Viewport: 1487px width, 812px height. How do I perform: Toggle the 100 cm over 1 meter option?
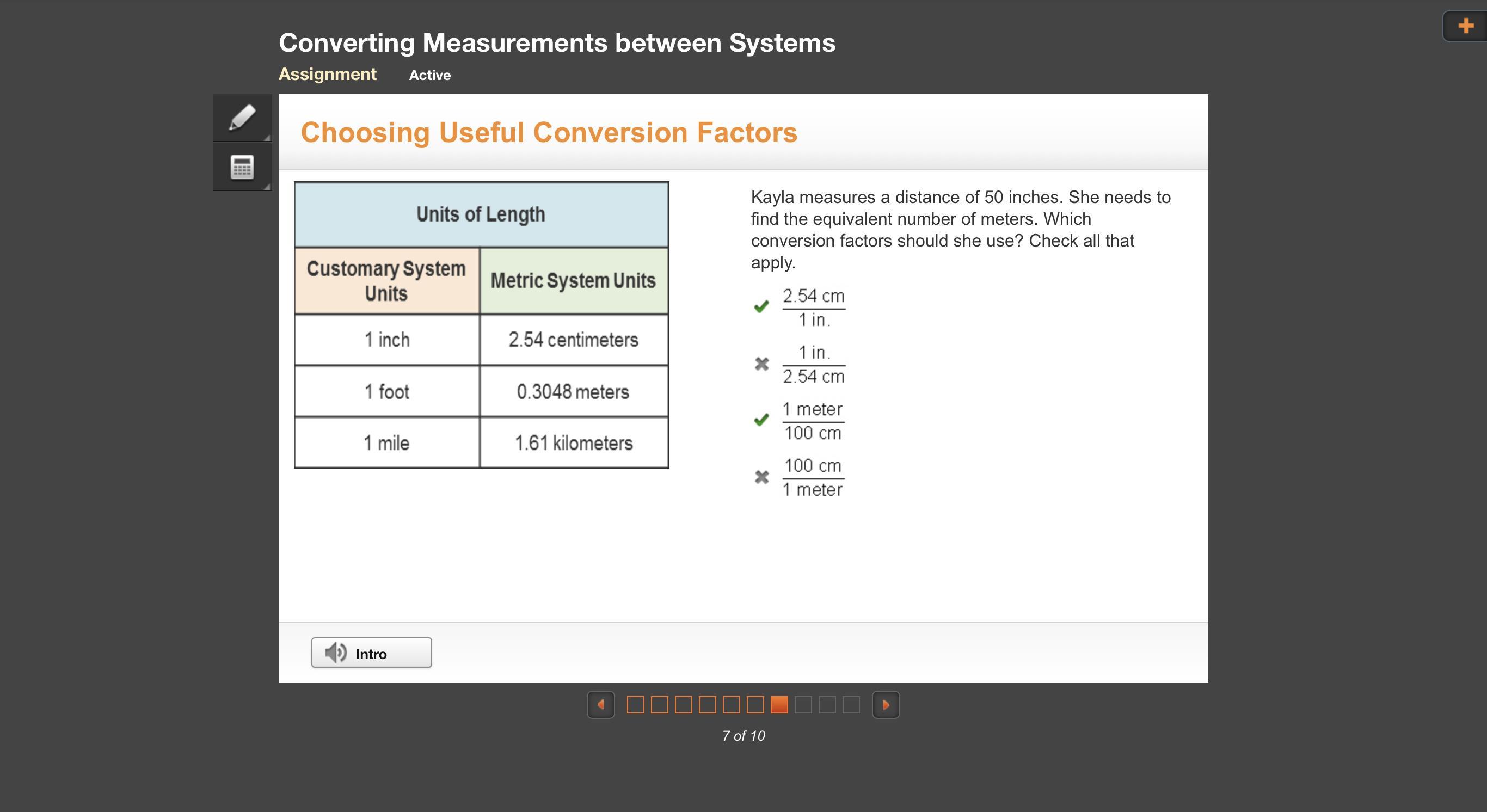point(761,477)
